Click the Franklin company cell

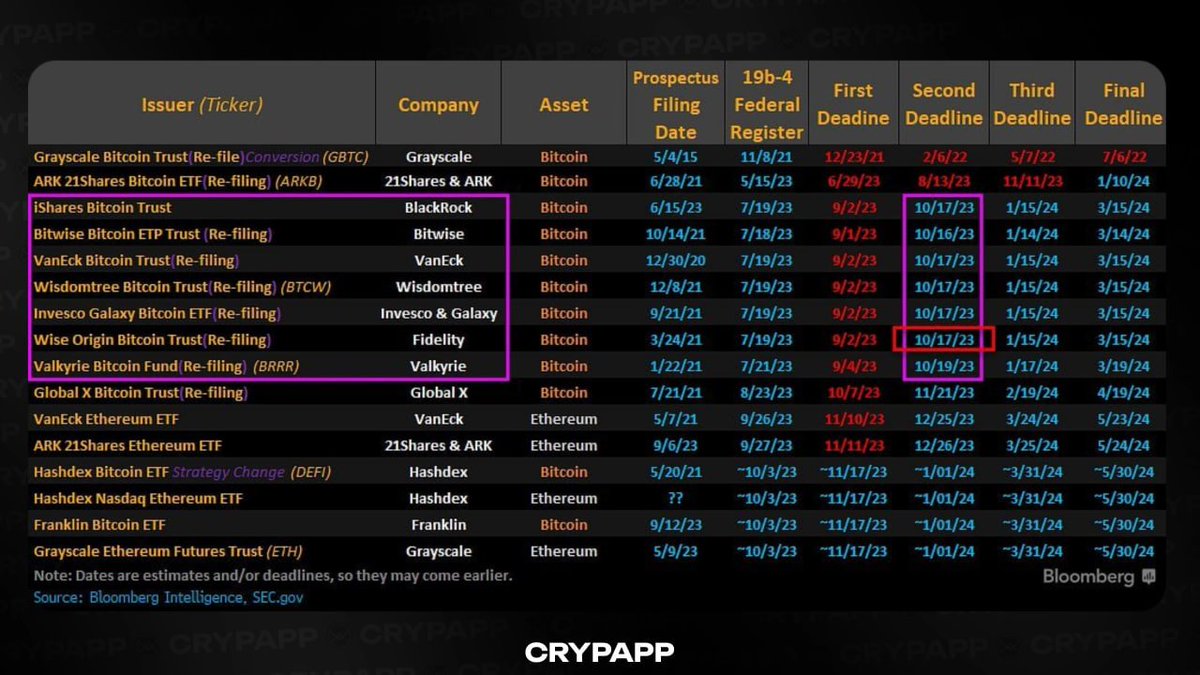point(438,525)
